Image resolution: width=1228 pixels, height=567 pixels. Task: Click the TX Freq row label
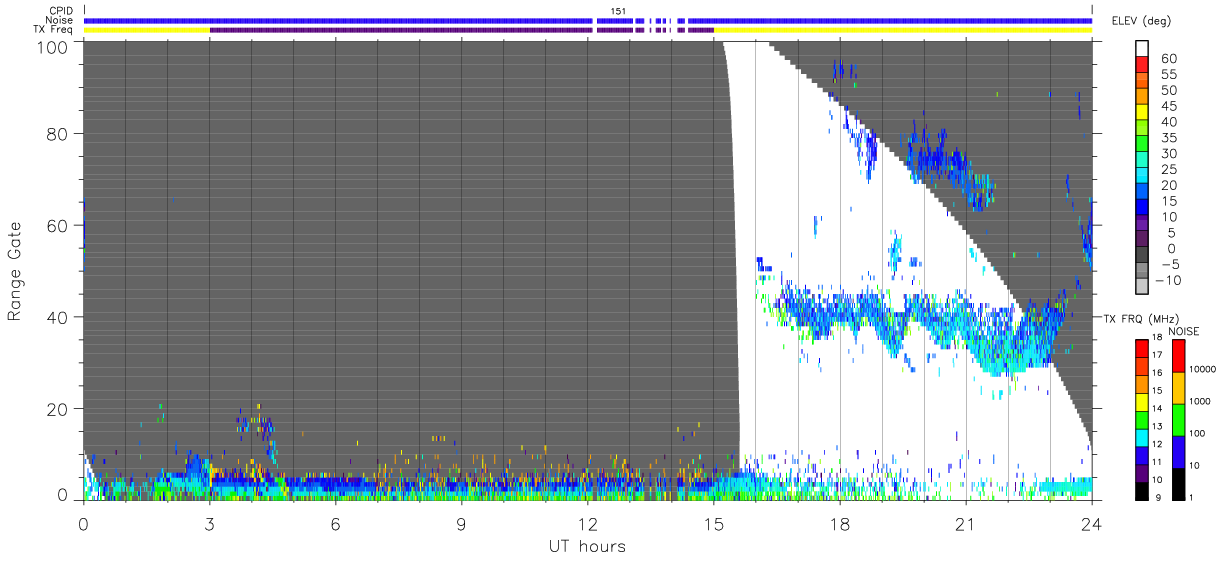click(53, 29)
